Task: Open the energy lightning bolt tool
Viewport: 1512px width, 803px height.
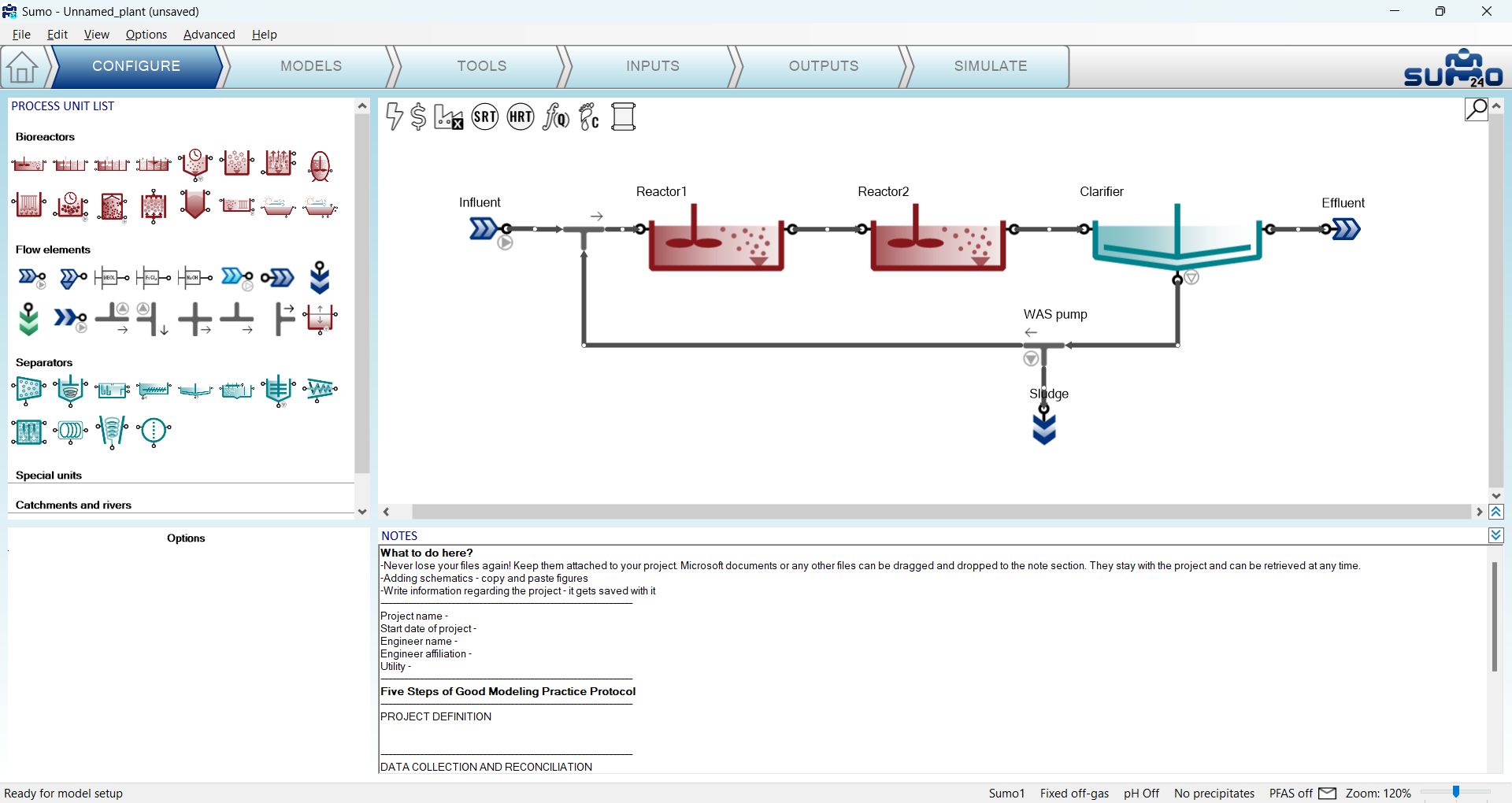Action: click(395, 117)
